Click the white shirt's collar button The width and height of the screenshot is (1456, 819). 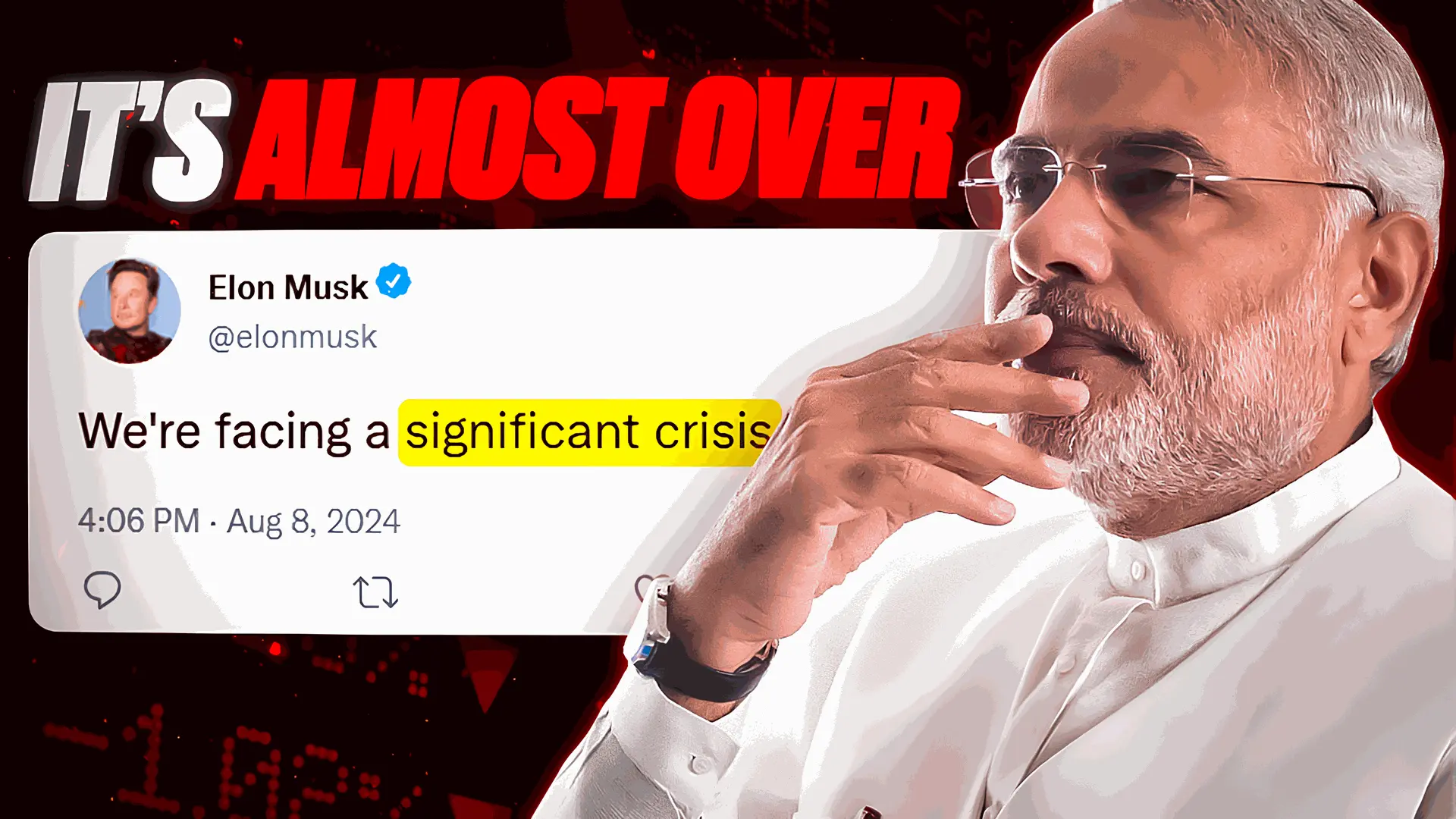1138,570
